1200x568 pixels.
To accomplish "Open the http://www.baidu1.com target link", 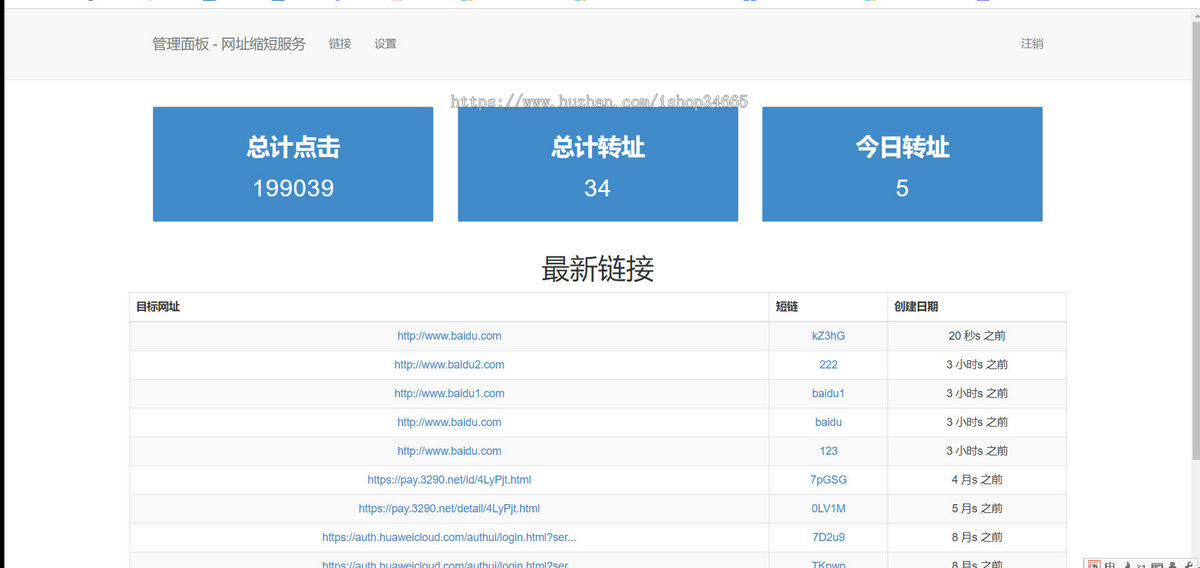I will click(x=449, y=394).
